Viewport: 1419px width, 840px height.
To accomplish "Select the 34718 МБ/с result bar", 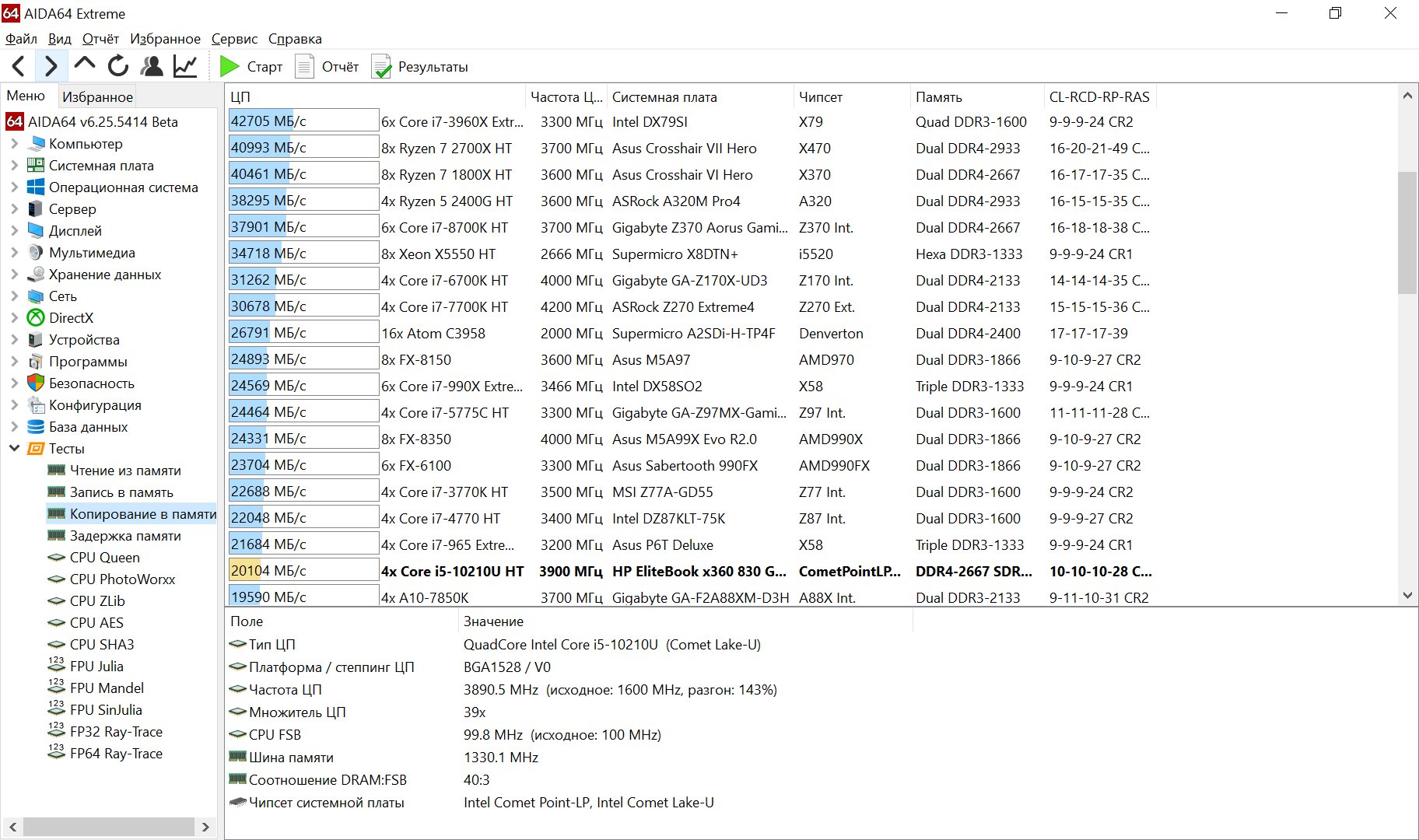I will 303,254.
